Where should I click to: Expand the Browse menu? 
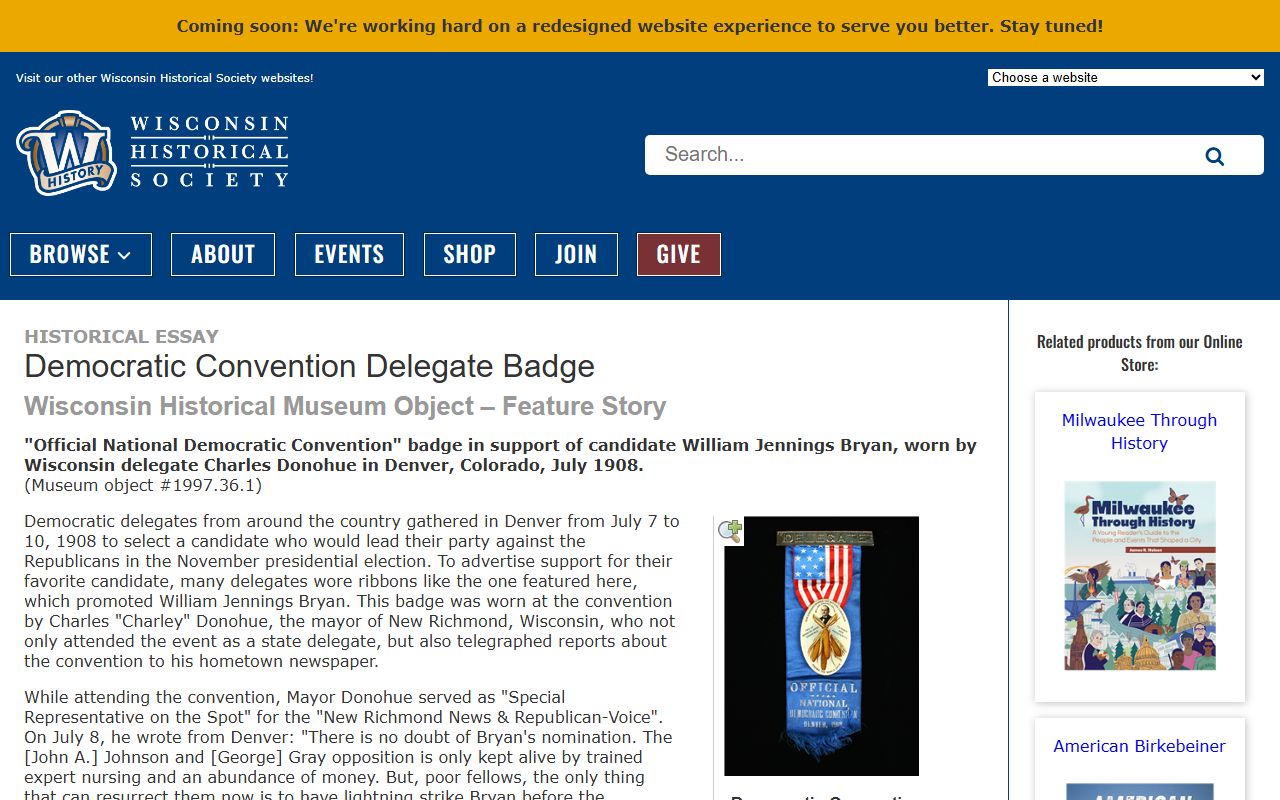pyautogui.click(x=80, y=254)
